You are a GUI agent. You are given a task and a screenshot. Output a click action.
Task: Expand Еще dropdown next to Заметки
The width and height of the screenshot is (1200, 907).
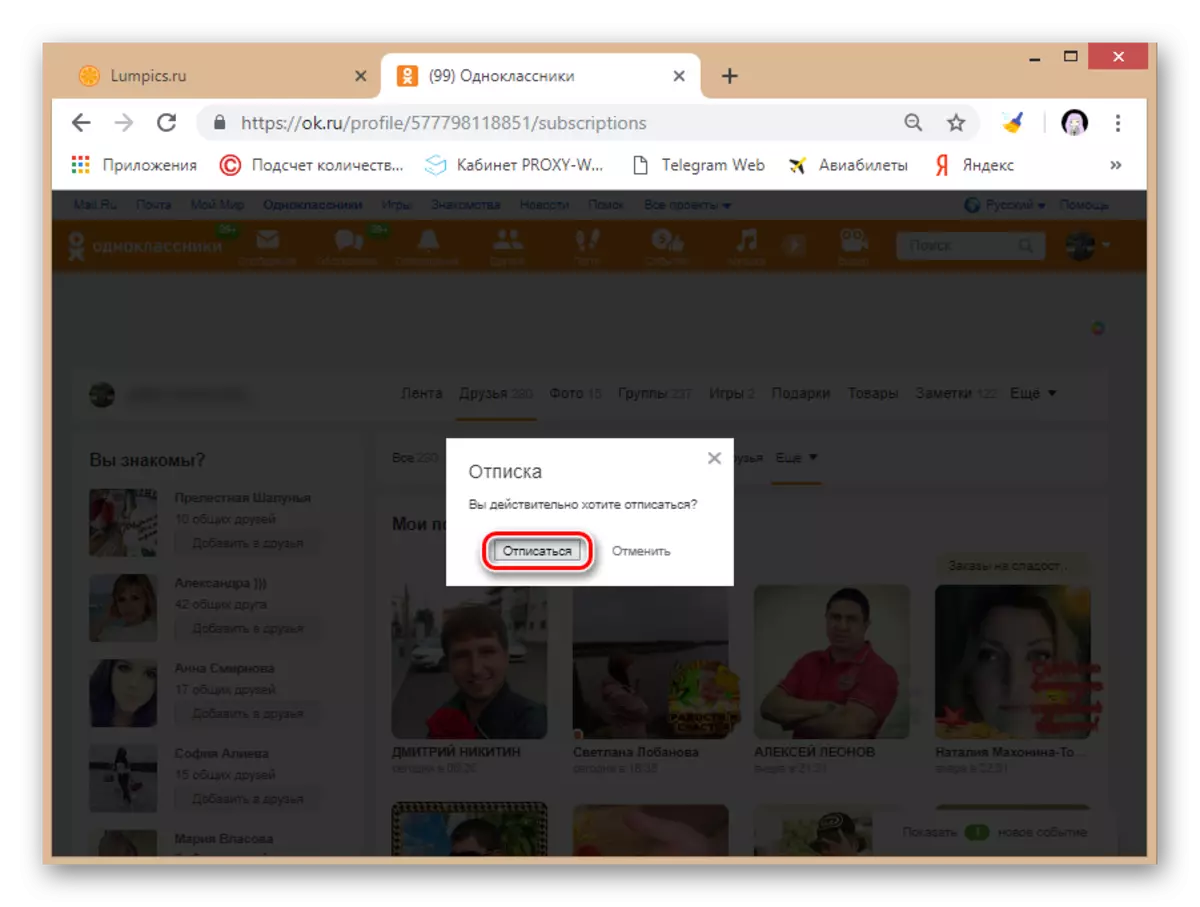click(1033, 394)
